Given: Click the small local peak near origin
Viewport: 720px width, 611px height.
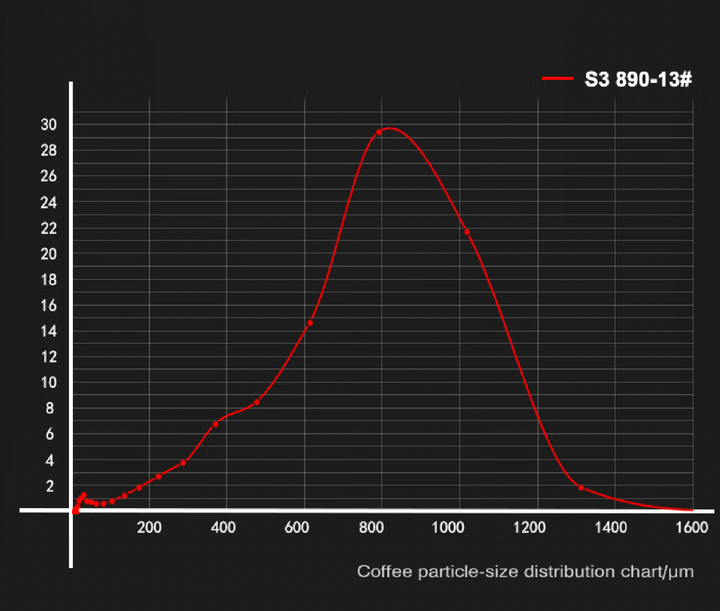Looking at the screenshot, I should [x=84, y=495].
